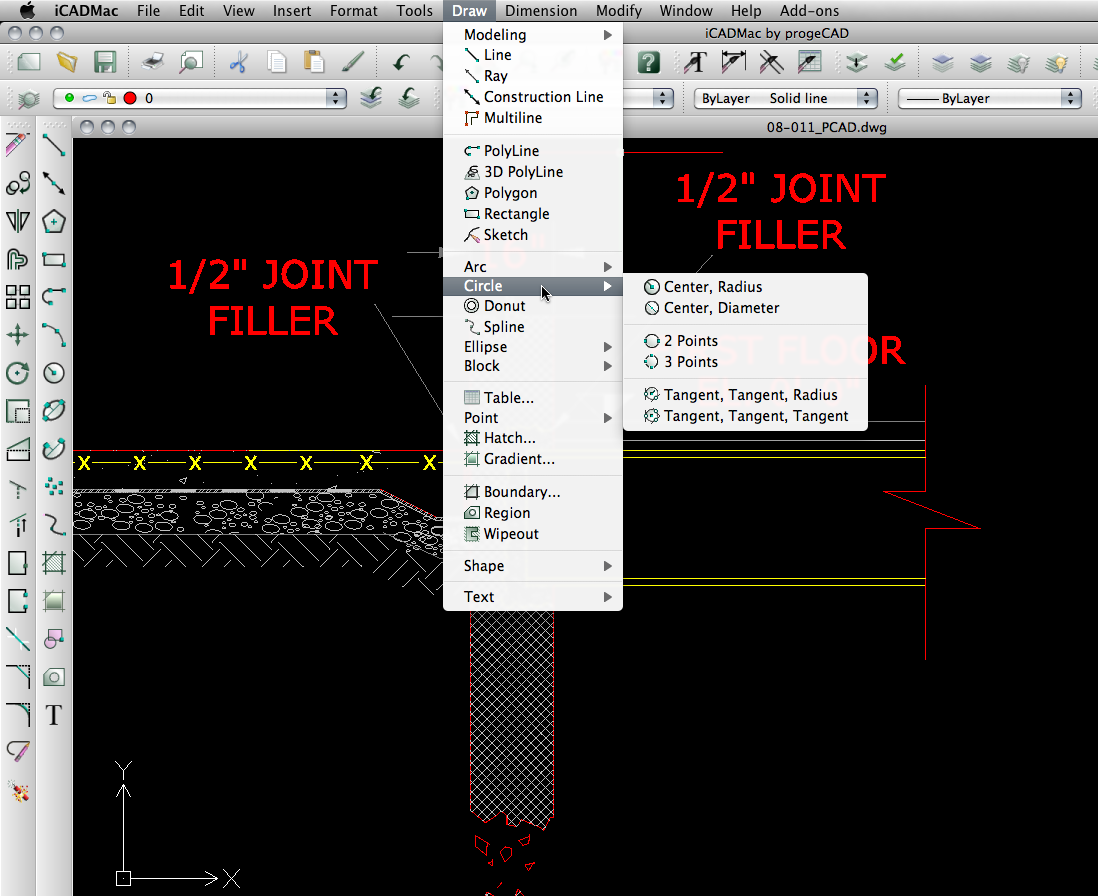The height and width of the screenshot is (896, 1098).
Task: Open the ByLayer lineweight dropdown
Action: pyautogui.click(x=990, y=98)
